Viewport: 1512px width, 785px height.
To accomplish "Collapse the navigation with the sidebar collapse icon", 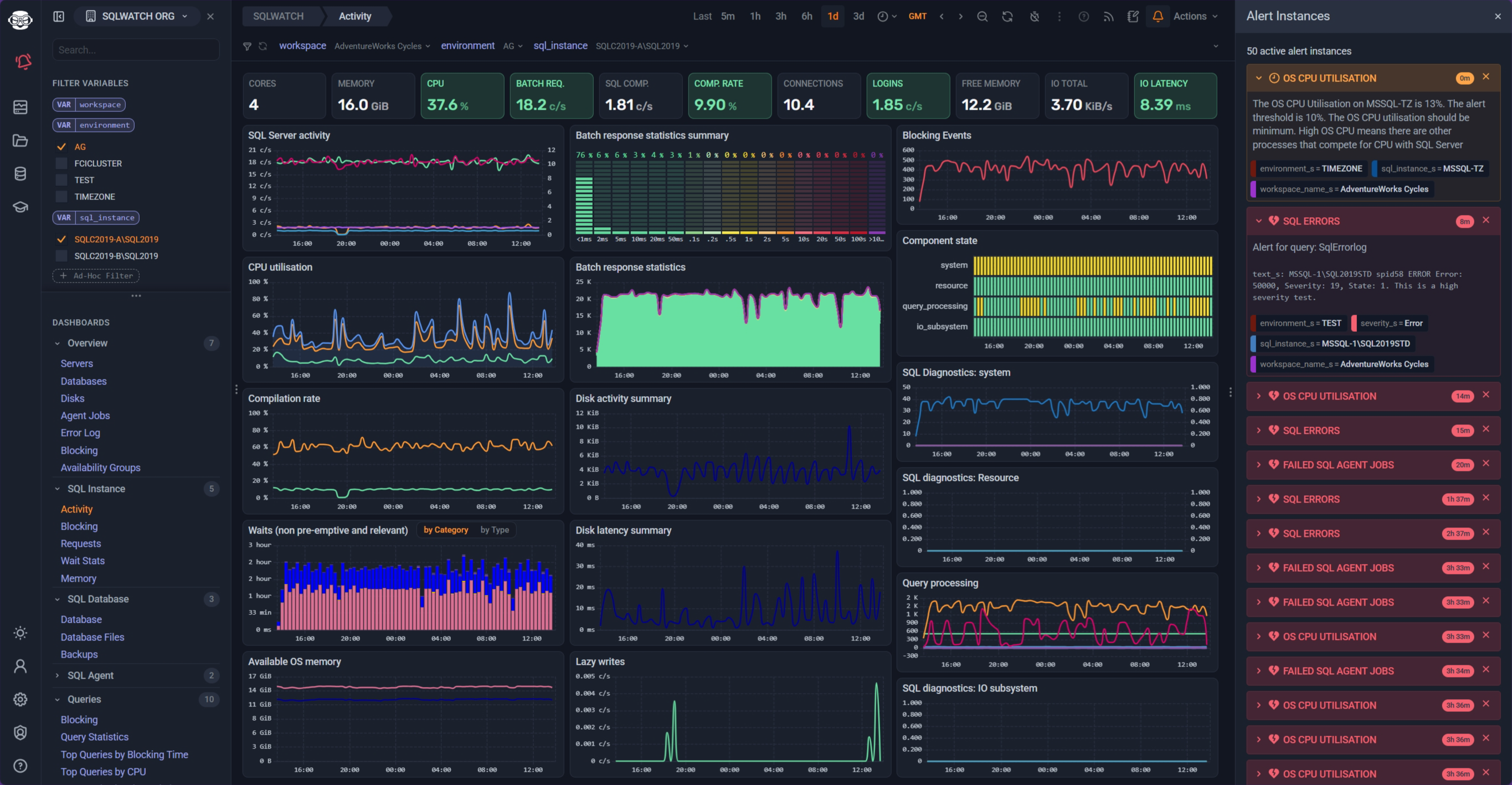I will [58, 17].
